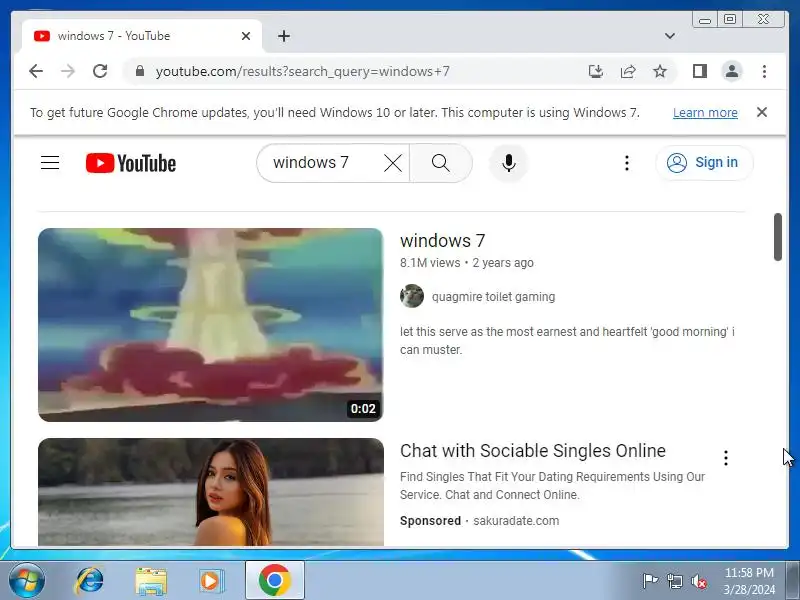Open the ad options three-dot menu
Screen dimensions: 800x600
pyautogui.click(x=726, y=458)
